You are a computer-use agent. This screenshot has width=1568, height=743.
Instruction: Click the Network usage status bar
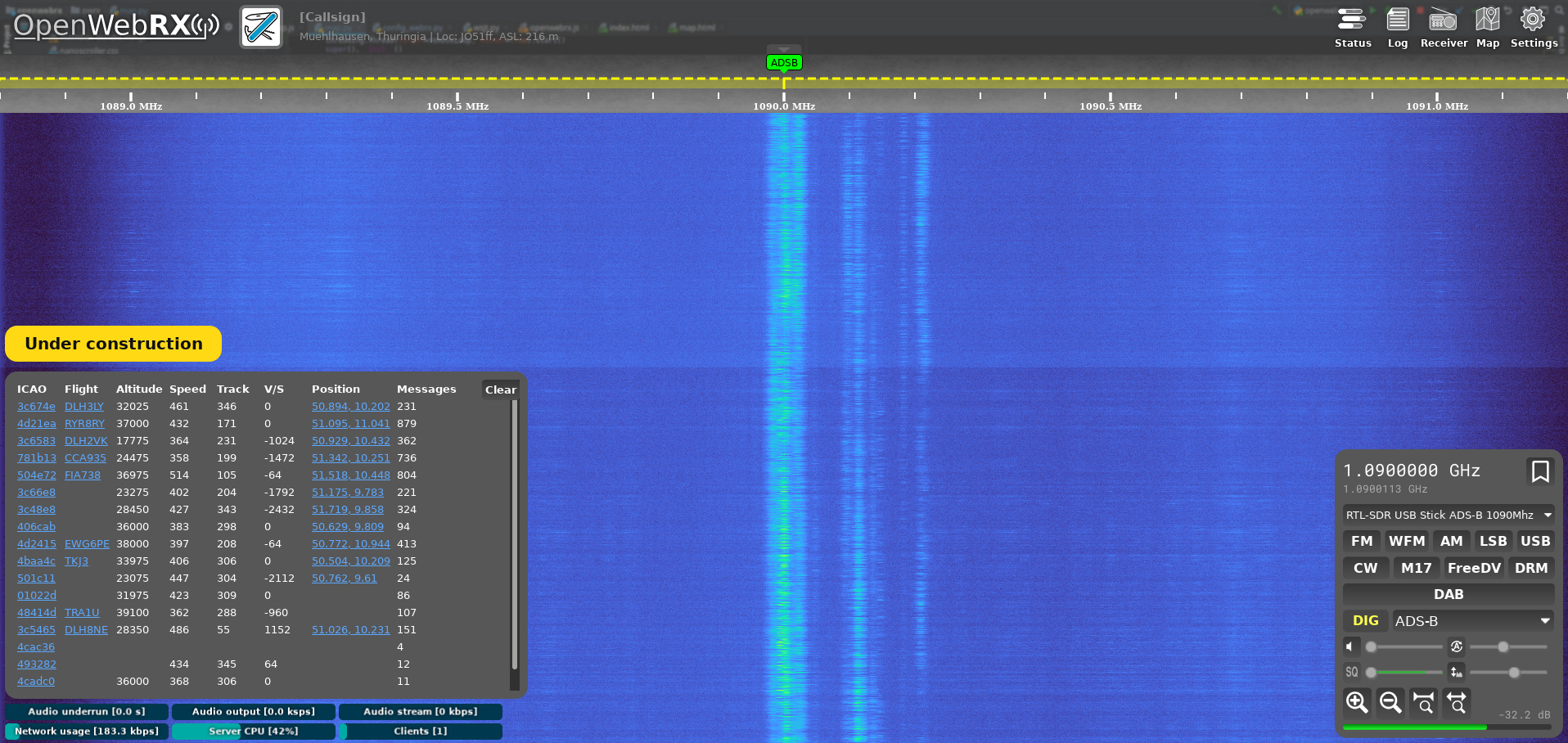pos(87,731)
